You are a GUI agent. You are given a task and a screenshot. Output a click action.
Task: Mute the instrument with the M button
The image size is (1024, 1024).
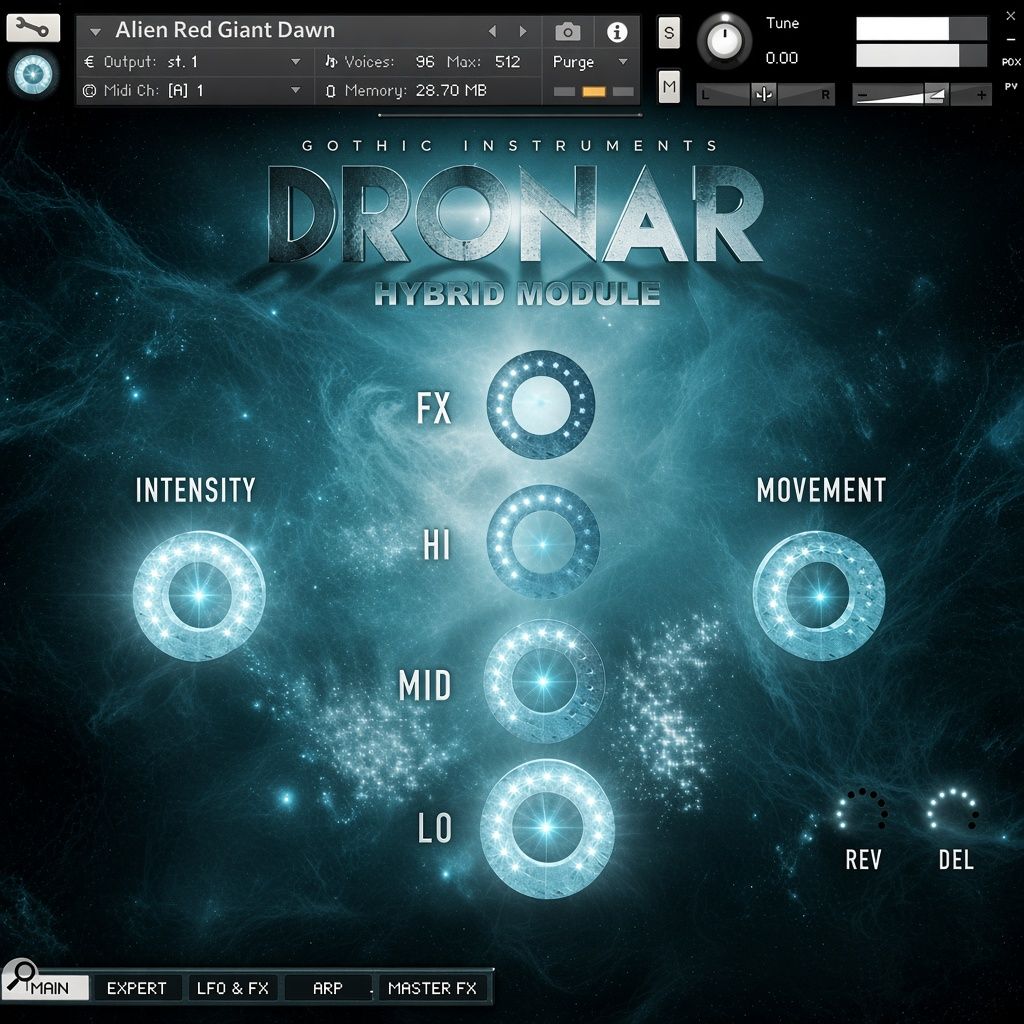pos(669,86)
